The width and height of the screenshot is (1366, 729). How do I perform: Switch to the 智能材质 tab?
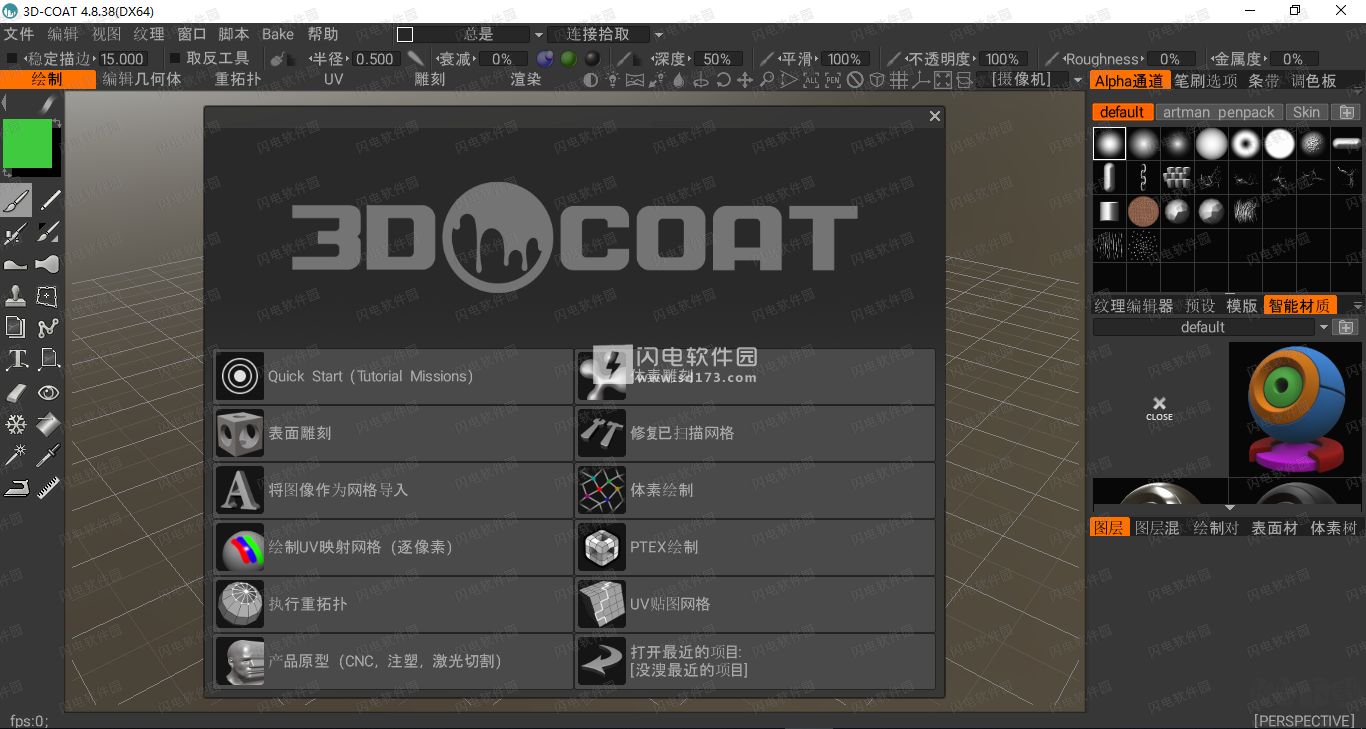pyautogui.click(x=1300, y=305)
